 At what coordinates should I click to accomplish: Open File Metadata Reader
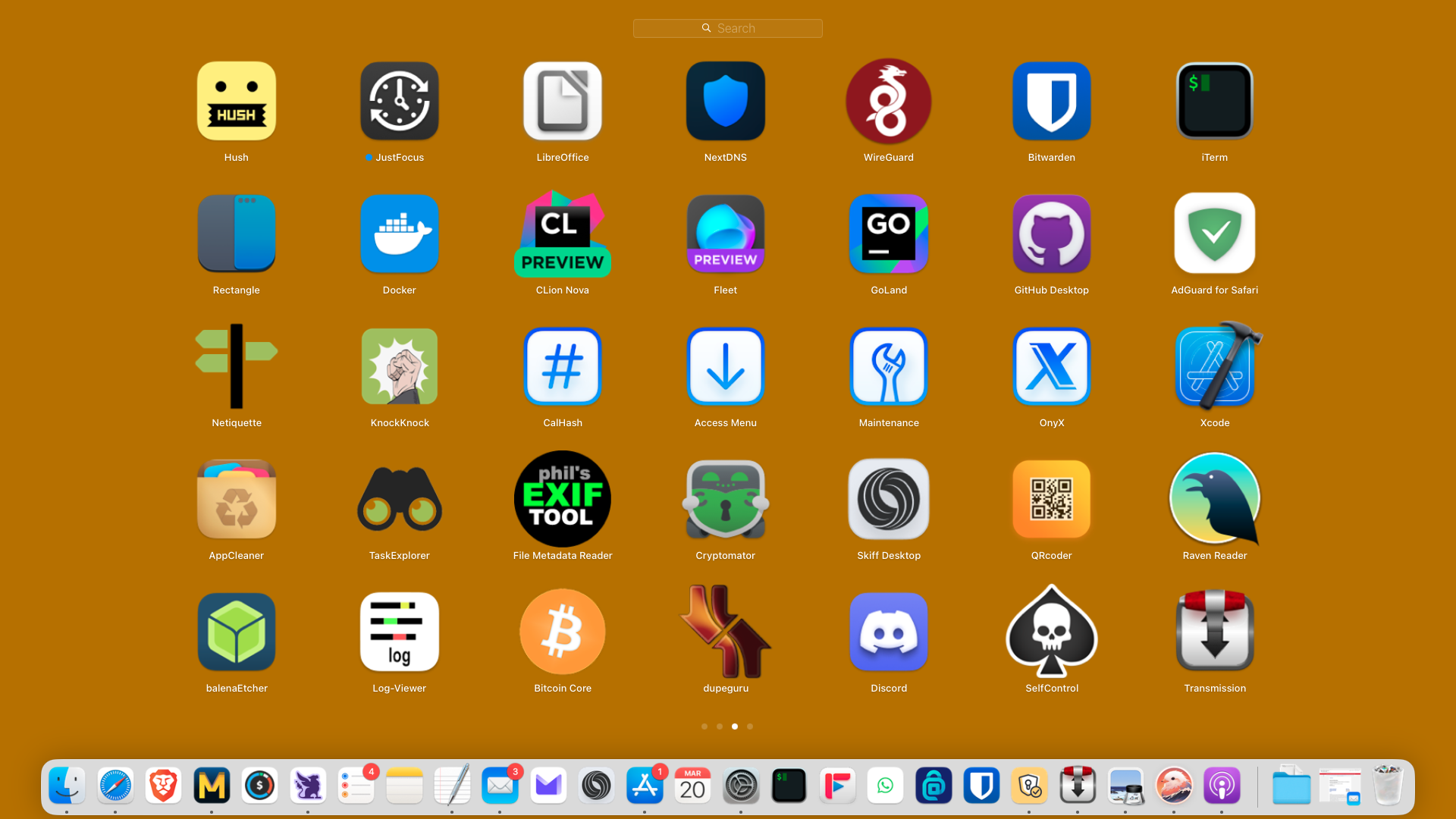click(563, 499)
